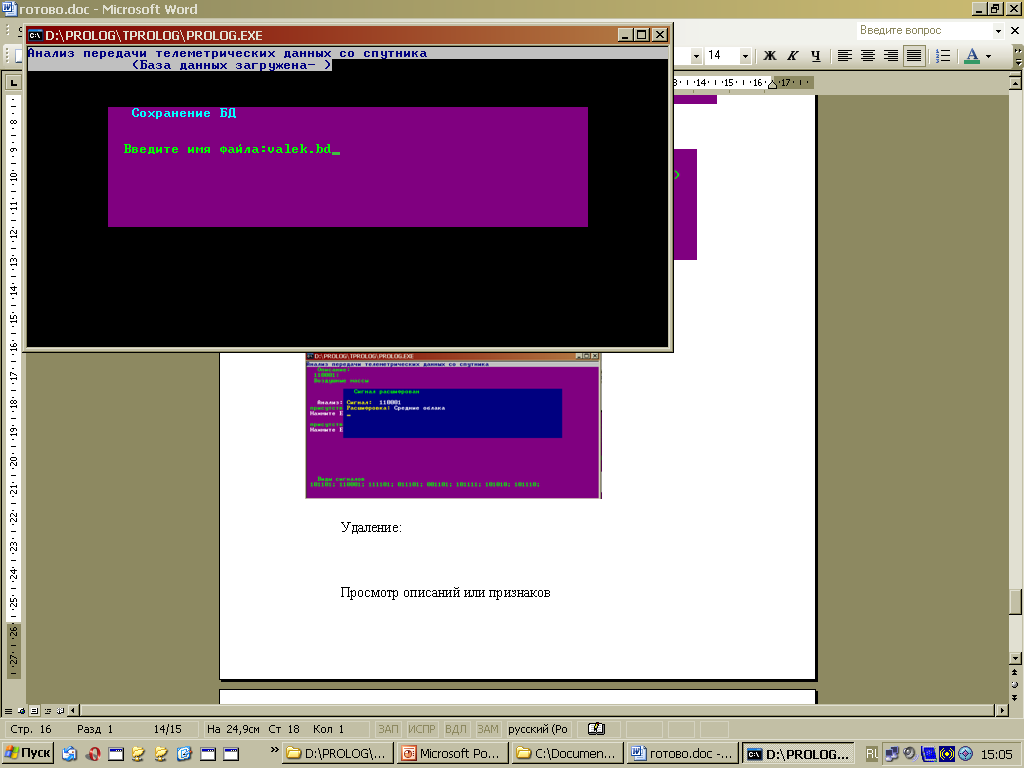The height and width of the screenshot is (768, 1024).
Task: Switch to Outline view
Action: tap(48, 711)
